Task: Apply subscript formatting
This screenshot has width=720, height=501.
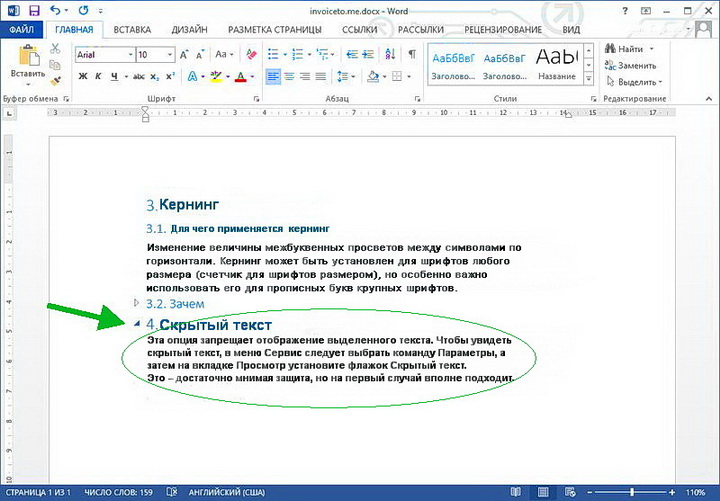Action: [155, 76]
